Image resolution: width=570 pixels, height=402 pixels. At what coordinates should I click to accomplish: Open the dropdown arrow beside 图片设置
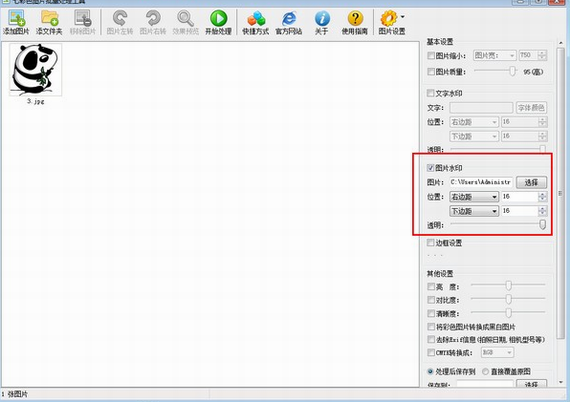(x=402, y=17)
